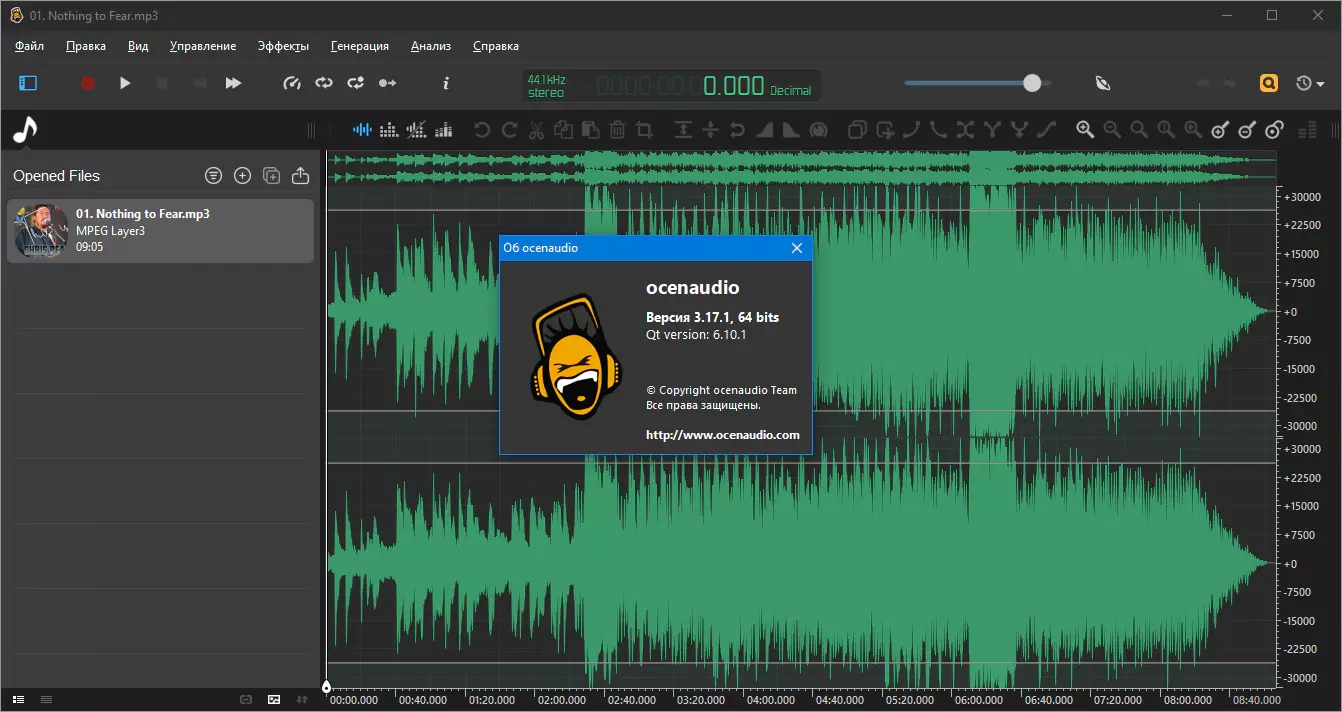1342x712 pixels.
Task: Open the http://www.ocenaudio.com link
Action: [722, 435]
